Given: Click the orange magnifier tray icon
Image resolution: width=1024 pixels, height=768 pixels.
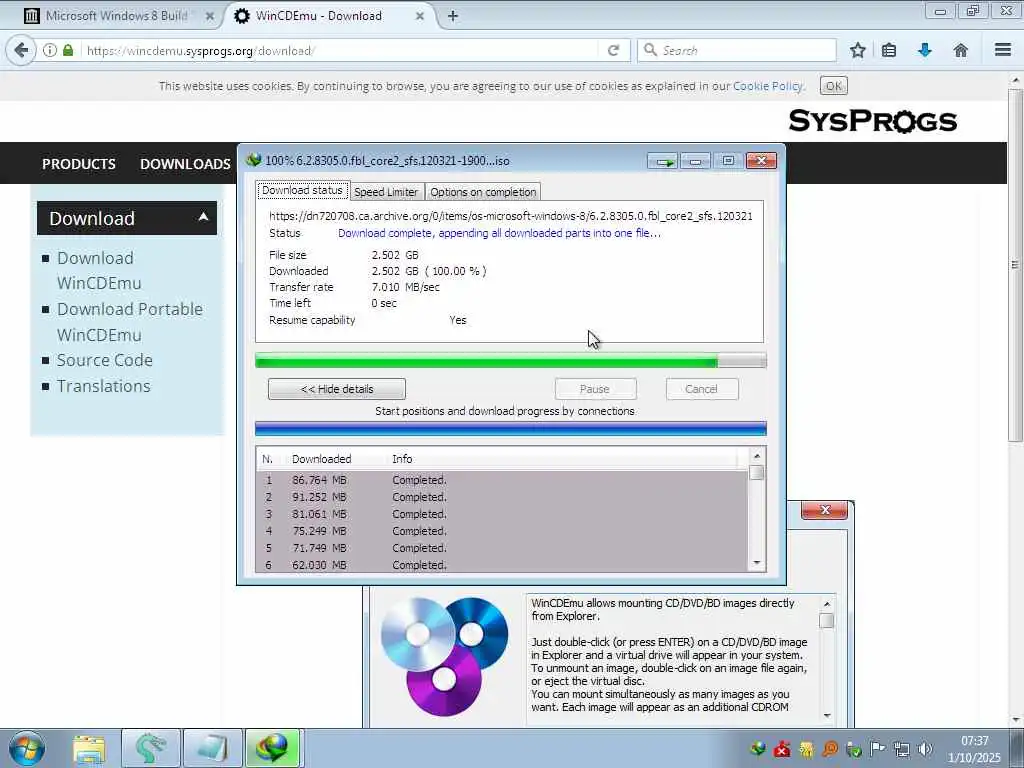Looking at the screenshot, I should pyautogui.click(x=830, y=748).
